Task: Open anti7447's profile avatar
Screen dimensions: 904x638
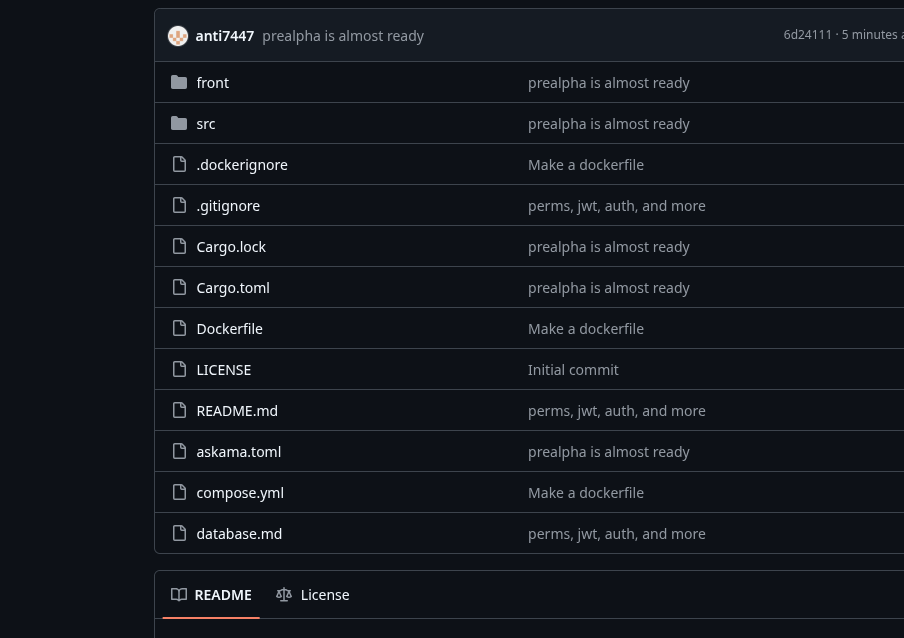Action: point(178,35)
